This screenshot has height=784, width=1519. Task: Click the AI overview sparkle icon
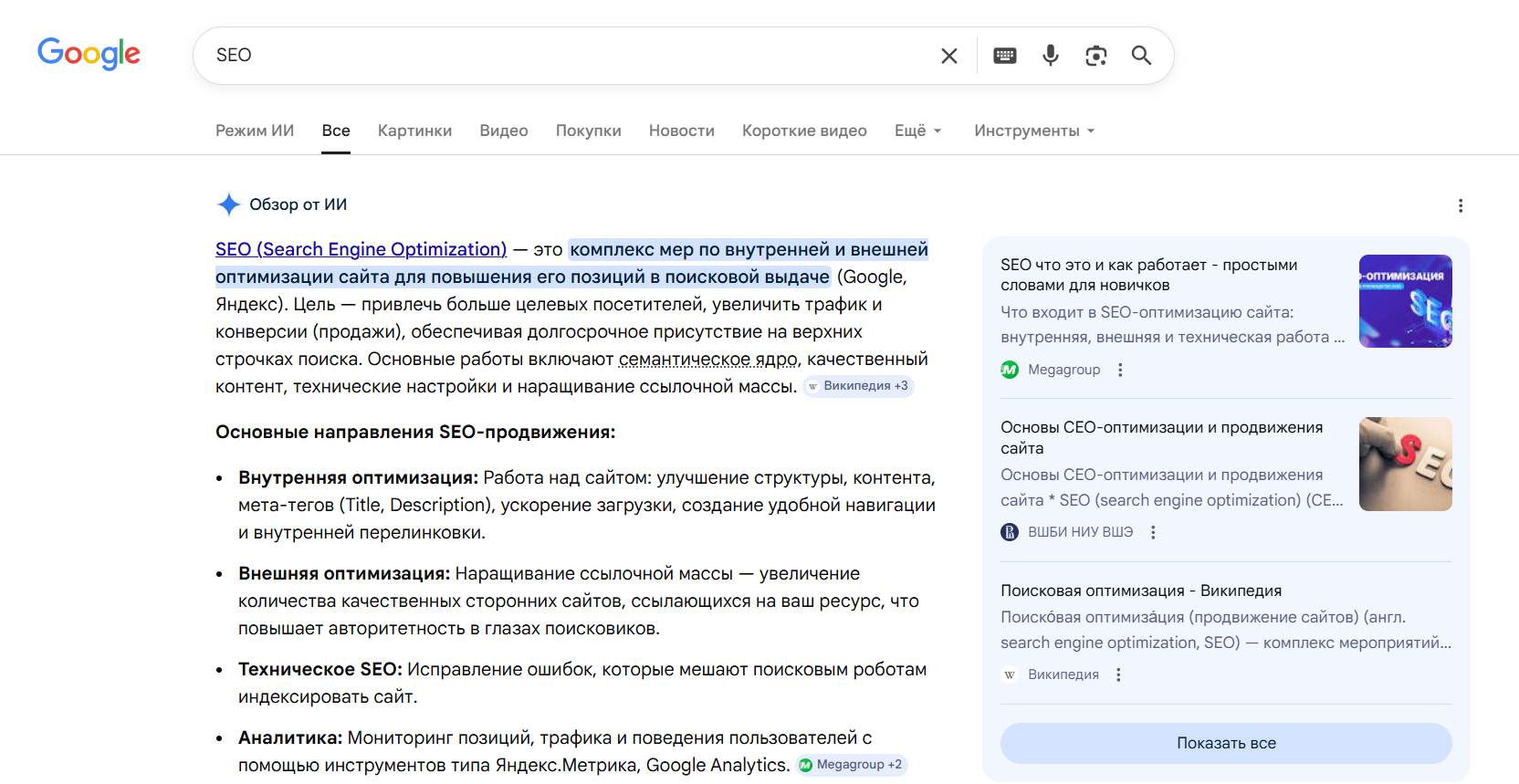(x=228, y=204)
